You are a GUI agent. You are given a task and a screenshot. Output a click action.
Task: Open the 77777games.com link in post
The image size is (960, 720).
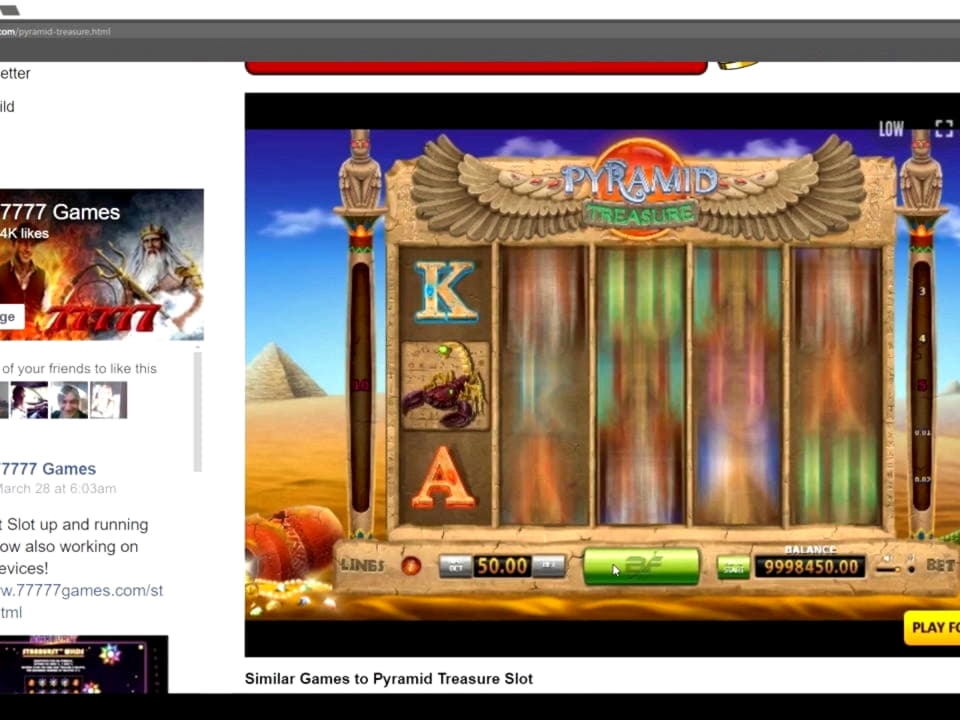81,591
